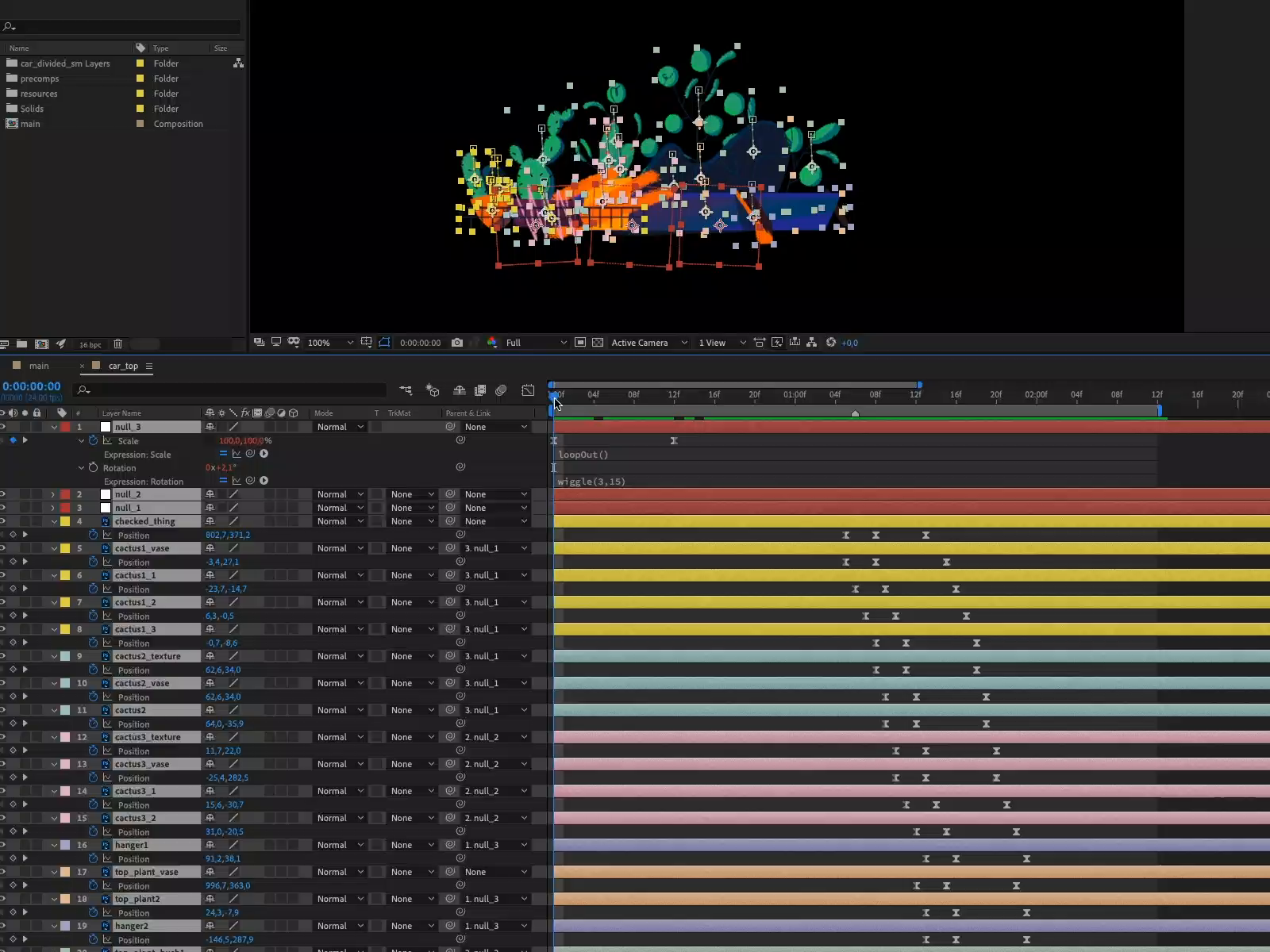The height and width of the screenshot is (952, 1270).
Task: Toggle visibility of the null_2 layer
Action: point(2,494)
